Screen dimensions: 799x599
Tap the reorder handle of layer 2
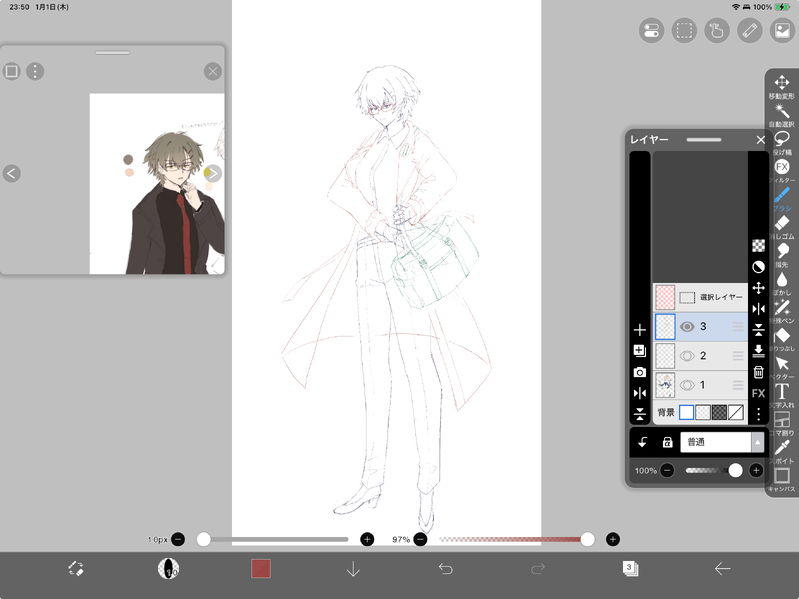[737, 356]
